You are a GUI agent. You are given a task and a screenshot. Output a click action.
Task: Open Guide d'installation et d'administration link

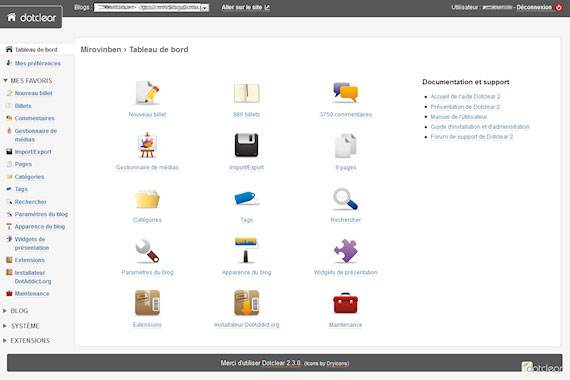click(480, 127)
